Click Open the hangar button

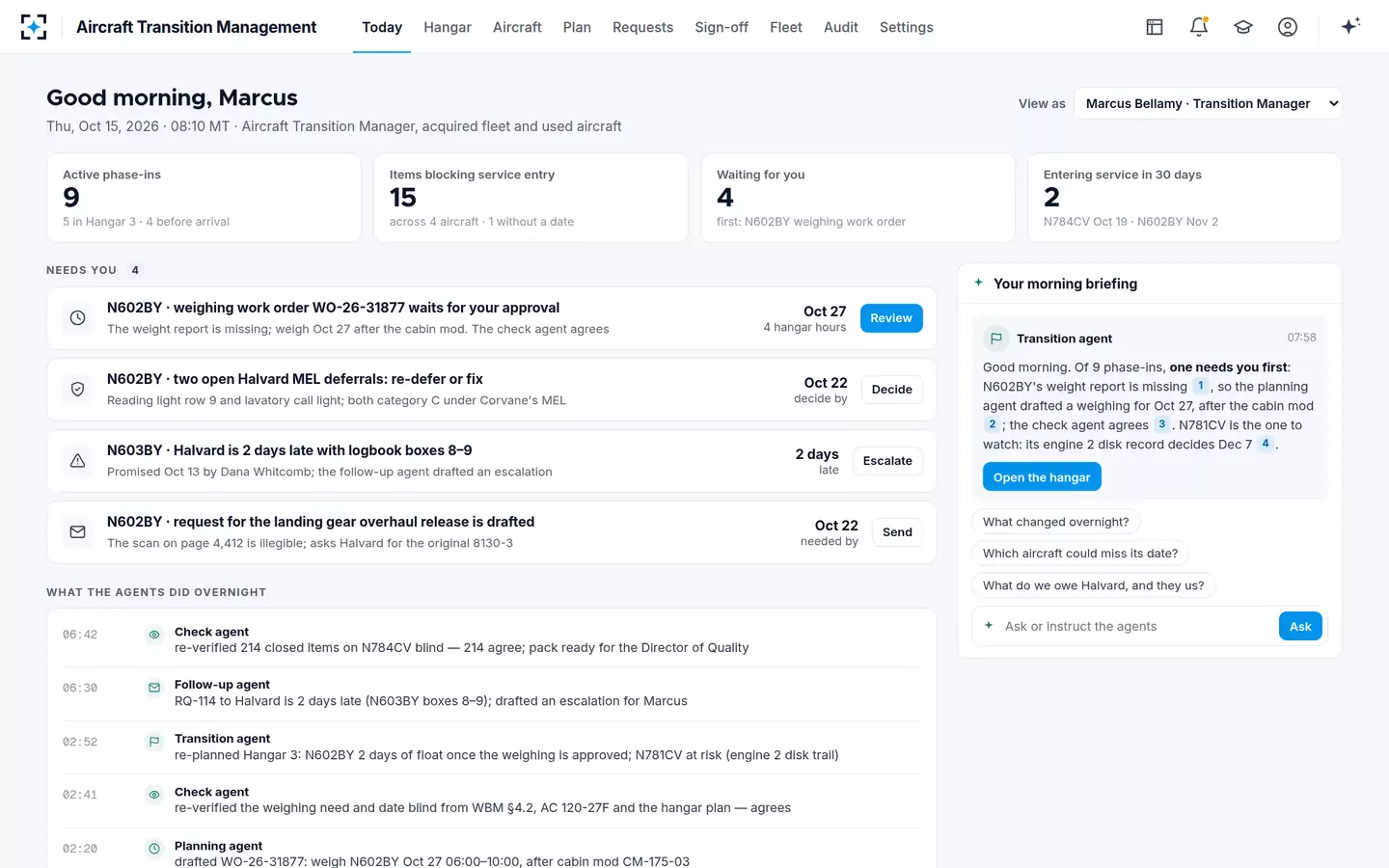click(1042, 477)
